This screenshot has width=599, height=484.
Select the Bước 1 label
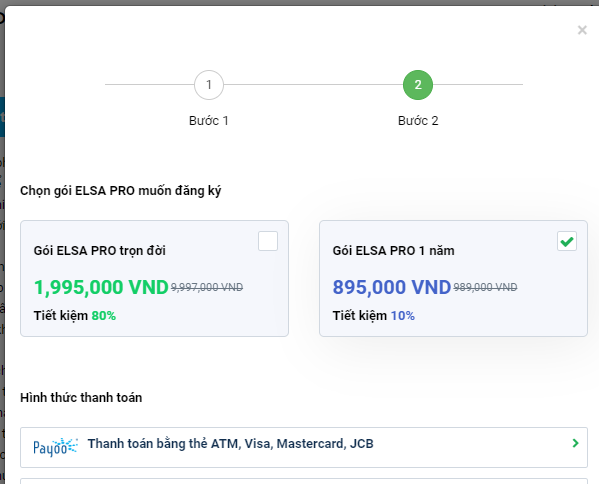click(x=209, y=121)
